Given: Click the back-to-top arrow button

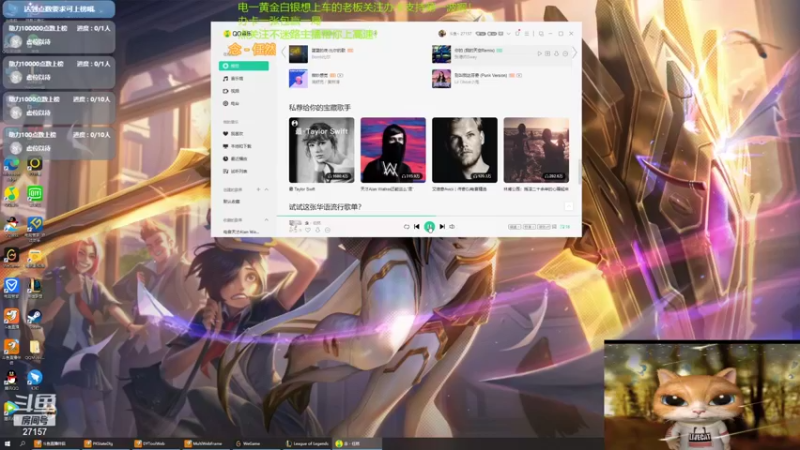Looking at the screenshot, I should coord(569,206).
